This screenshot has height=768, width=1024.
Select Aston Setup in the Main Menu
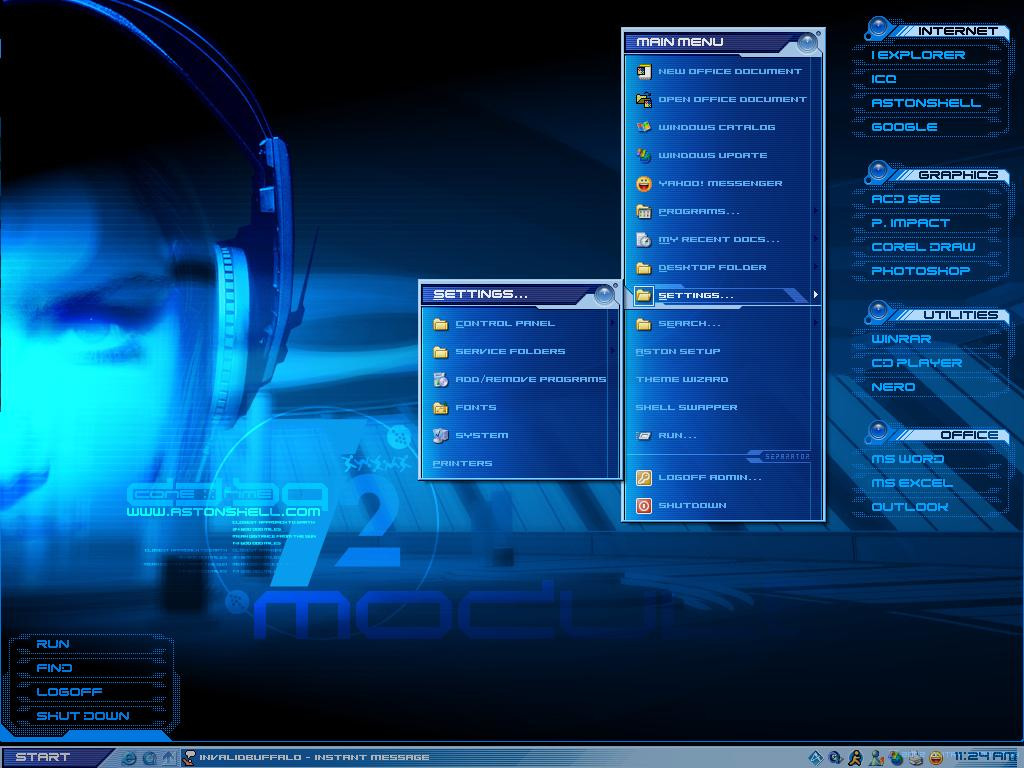point(678,351)
